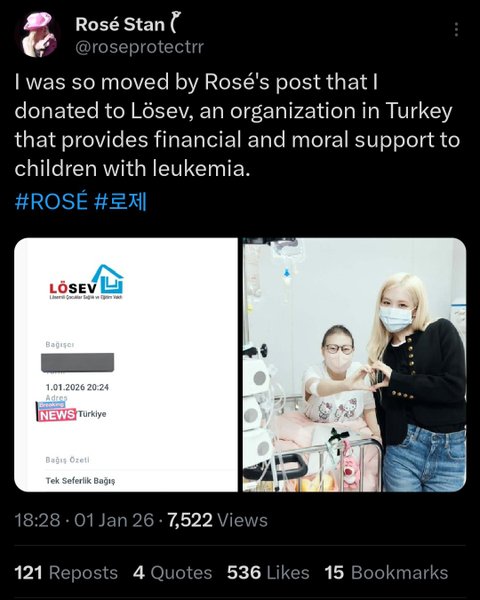The image size is (480, 600).
Task: View the hospital visit photo
Action: 354,364
